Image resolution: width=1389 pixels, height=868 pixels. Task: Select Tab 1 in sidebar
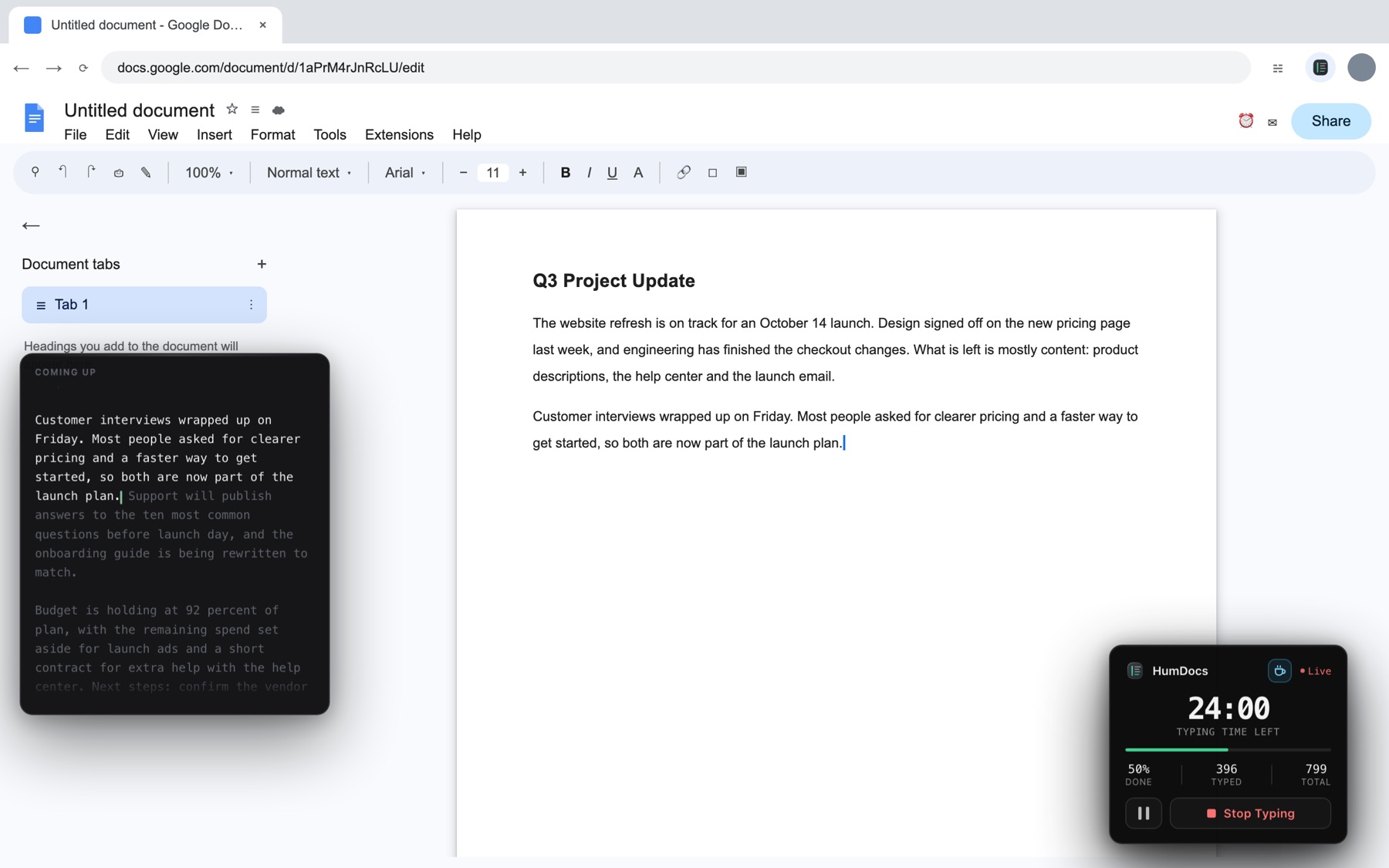pyautogui.click(x=144, y=305)
